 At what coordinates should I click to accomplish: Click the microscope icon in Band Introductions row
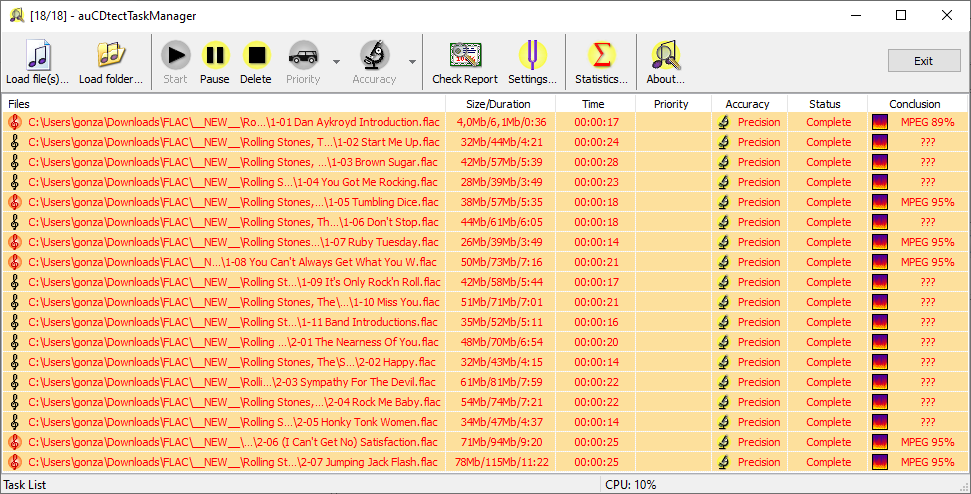click(723, 322)
